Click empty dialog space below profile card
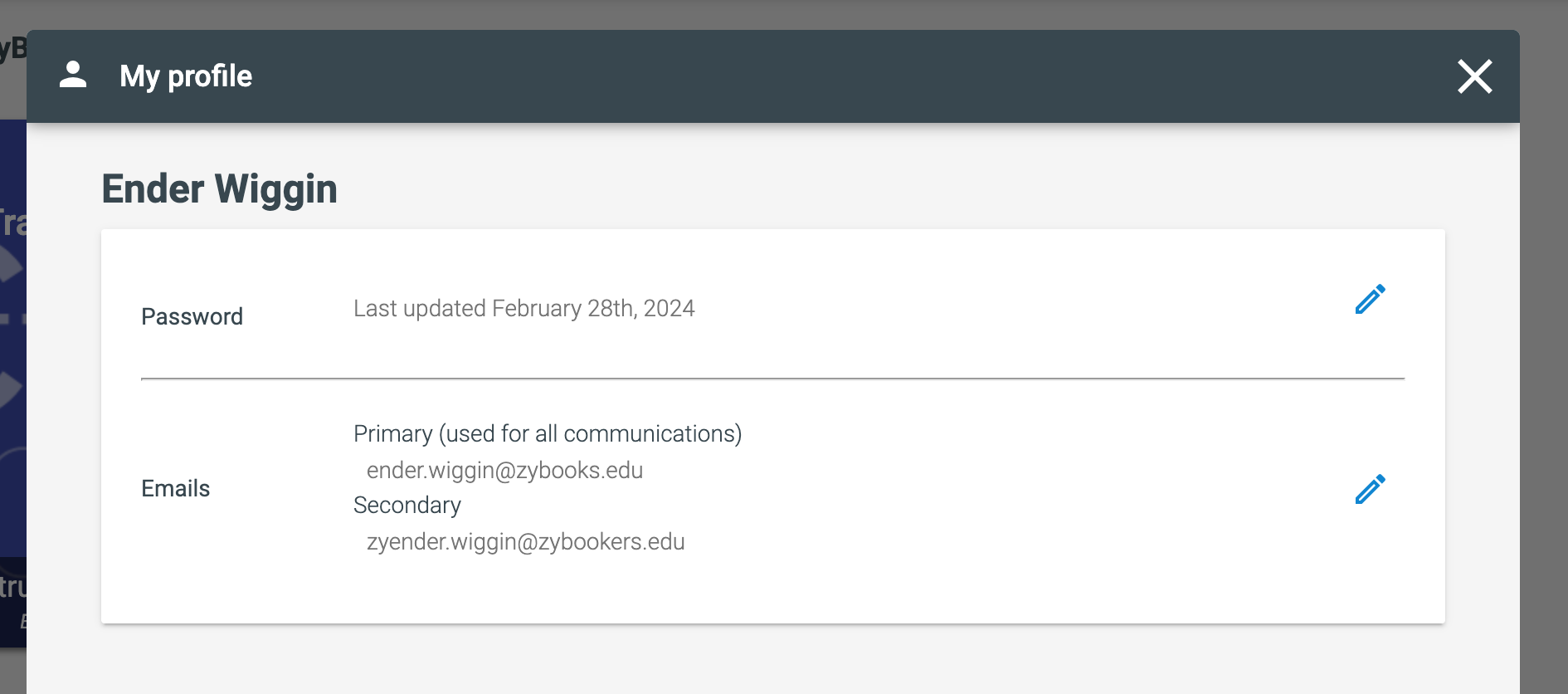 point(772,659)
